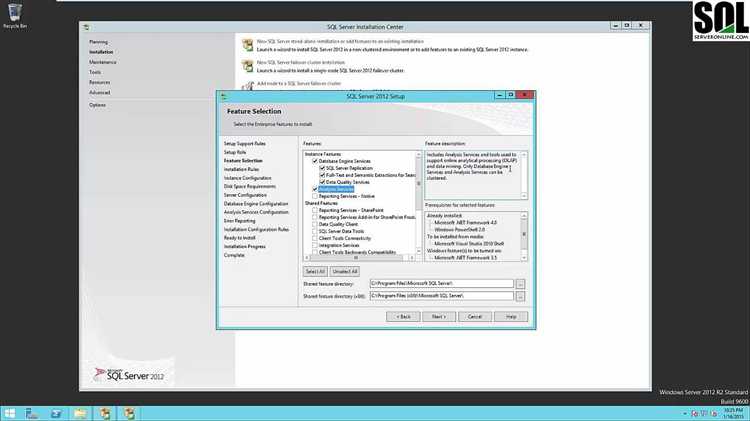Select Ready to Install step
The width and height of the screenshot is (750, 421).
pyautogui.click(x=240, y=238)
